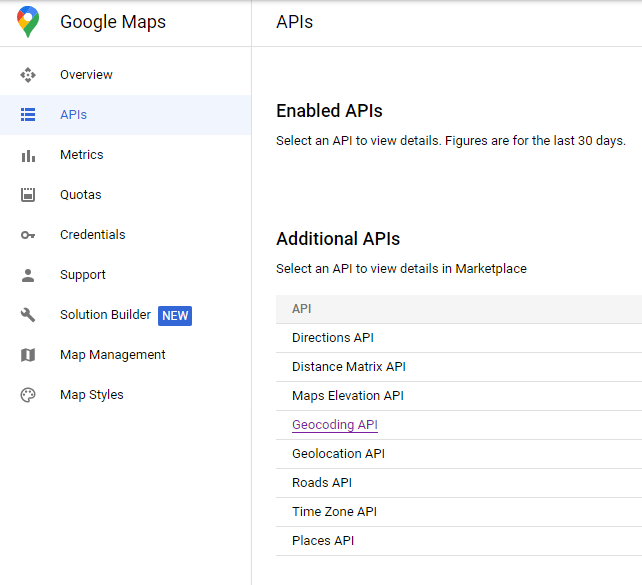Open the Directions API row
Image resolution: width=642 pixels, height=585 pixels.
click(x=459, y=338)
